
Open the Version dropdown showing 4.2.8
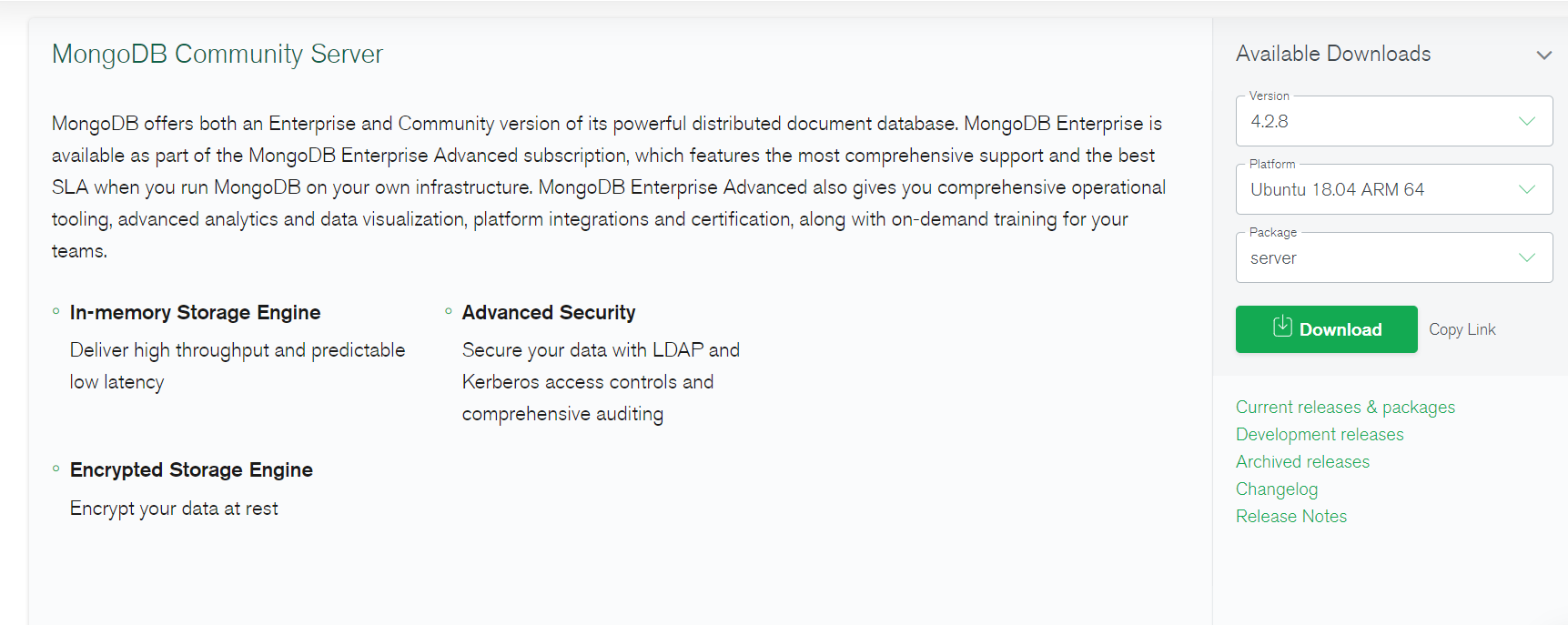1393,122
